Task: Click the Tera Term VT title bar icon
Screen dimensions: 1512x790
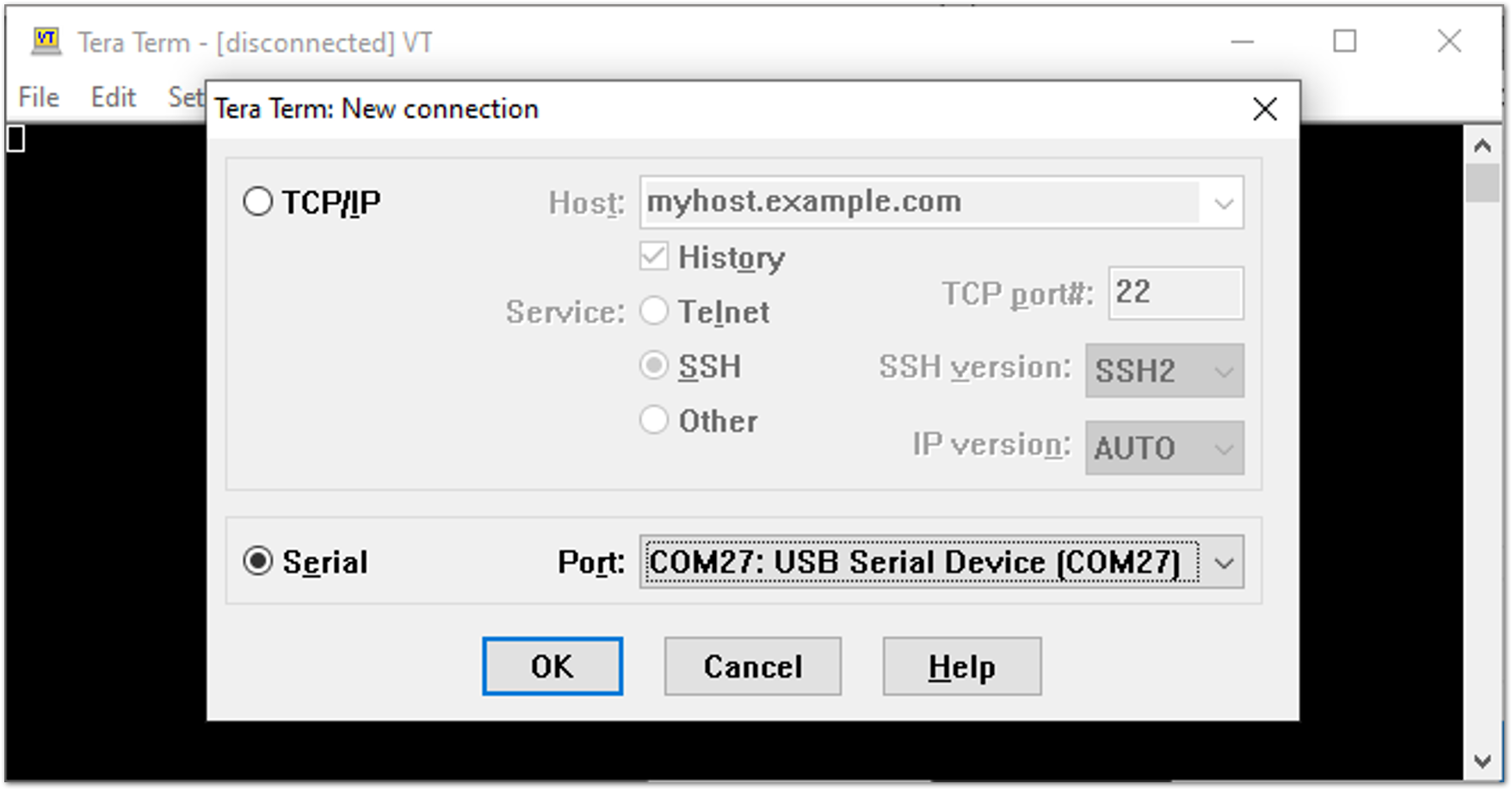Action: tap(46, 40)
